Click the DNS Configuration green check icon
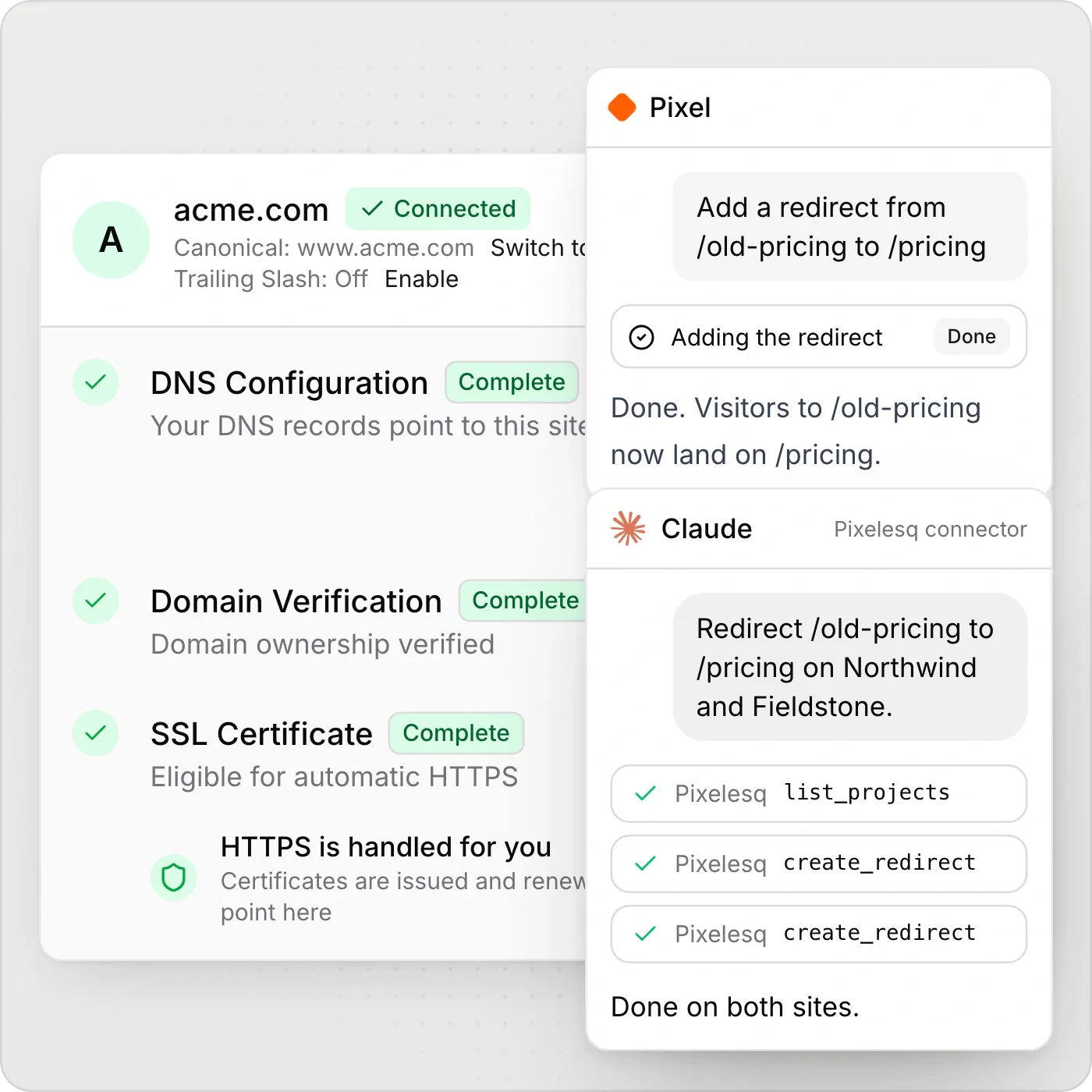 point(95,382)
